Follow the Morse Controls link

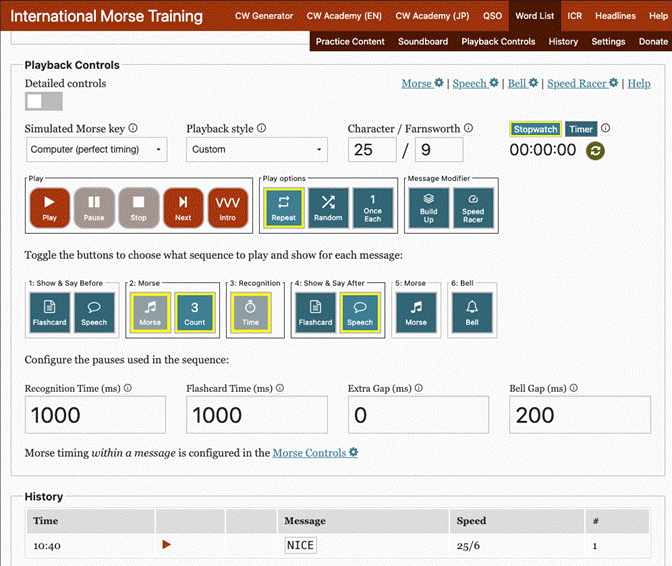tap(315, 453)
